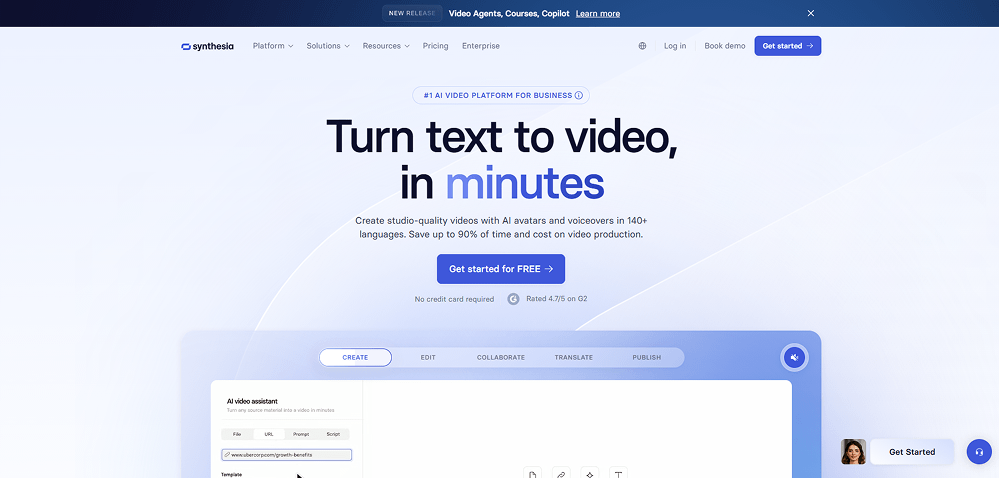999x478 pixels.
Task: Click the Log in link
Action: pyautogui.click(x=675, y=46)
